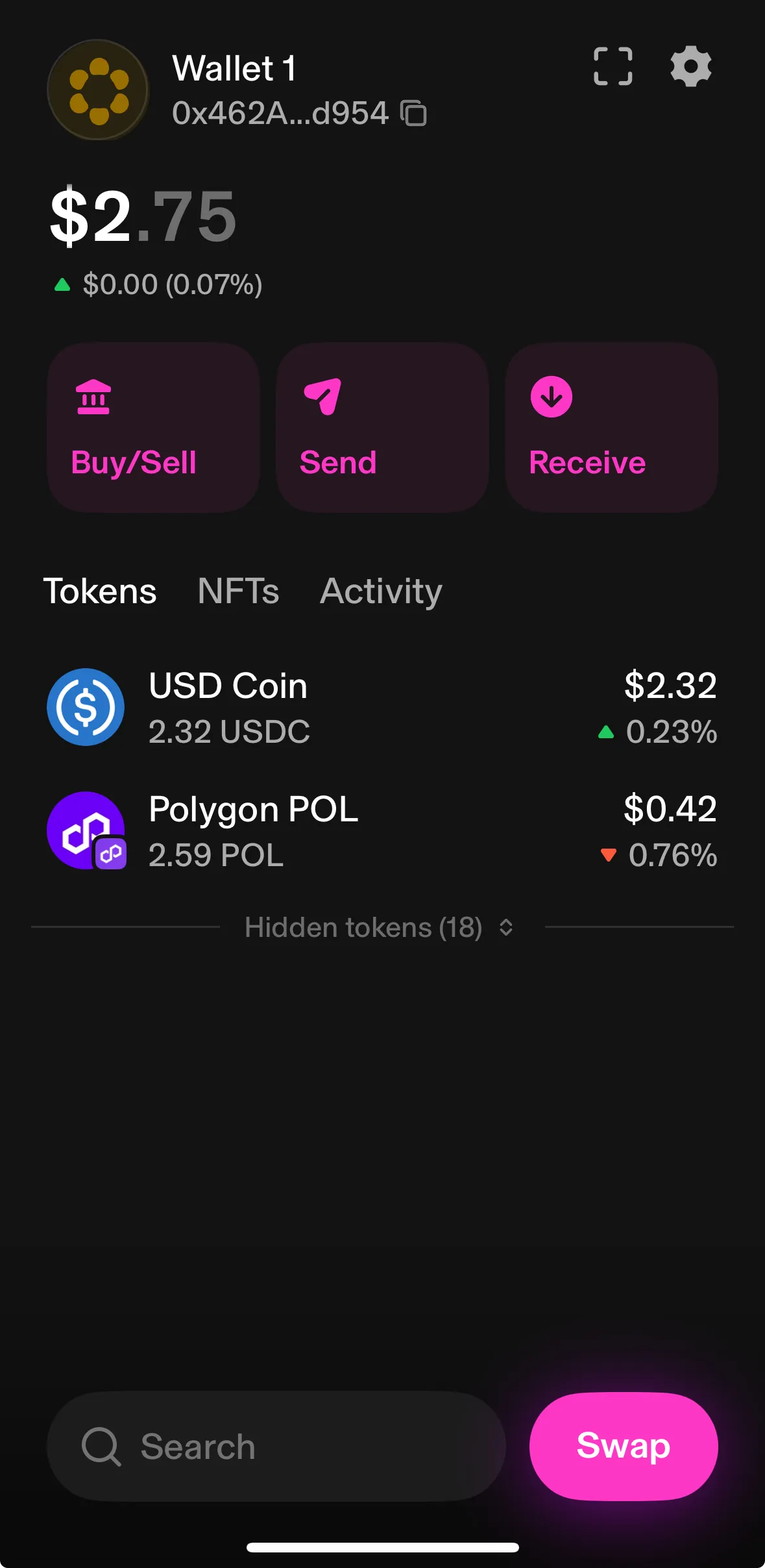The height and width of the screenshot is (1568, 765).
Task: Expand the Hidden tokens (18) section
Action: coord(363,927)
